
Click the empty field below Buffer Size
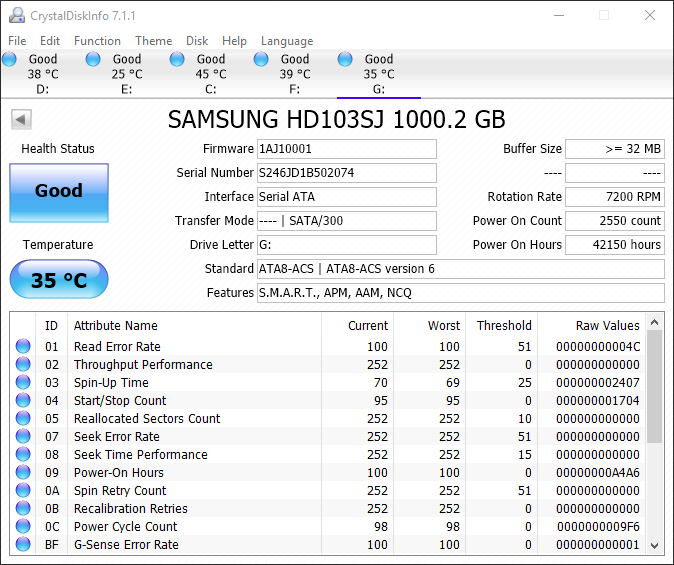(x=615, y=173)
